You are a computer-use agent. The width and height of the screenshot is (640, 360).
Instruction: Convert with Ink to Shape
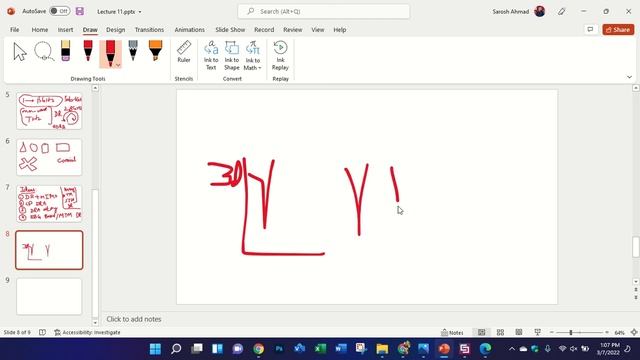[x=231, y=56]
